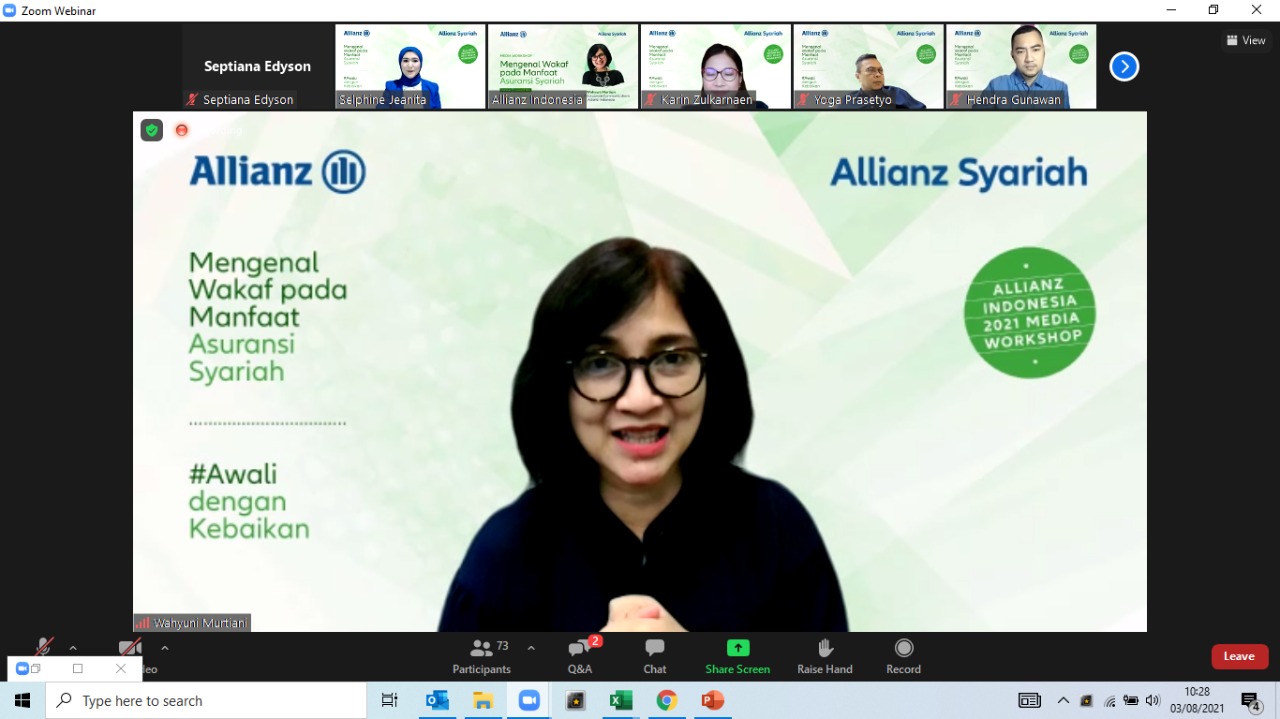Open the star app icon on taskbar

point(575,701)
